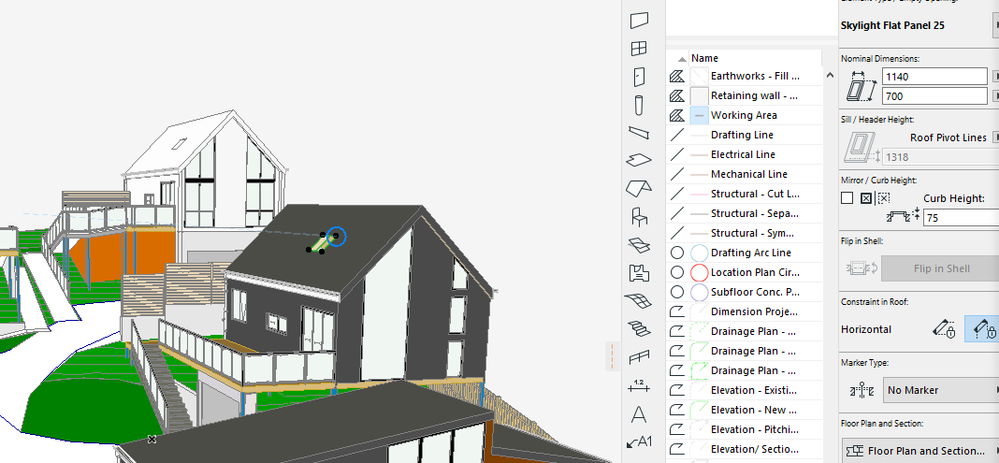The image size is (999, 463).
Task: Select the Elevation/ Sectio... row
Action: coord(744,449)
